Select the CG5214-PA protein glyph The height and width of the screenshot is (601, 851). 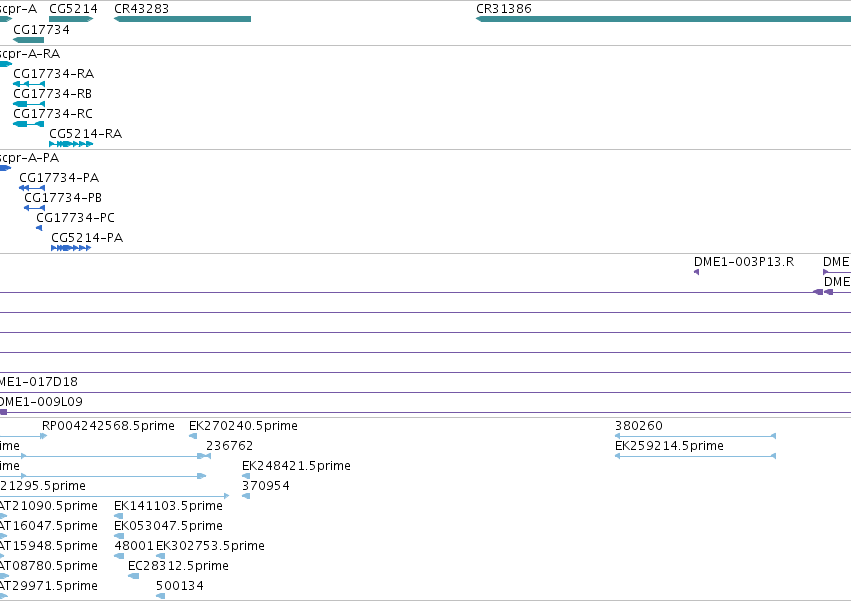click(x=71, y=248)
